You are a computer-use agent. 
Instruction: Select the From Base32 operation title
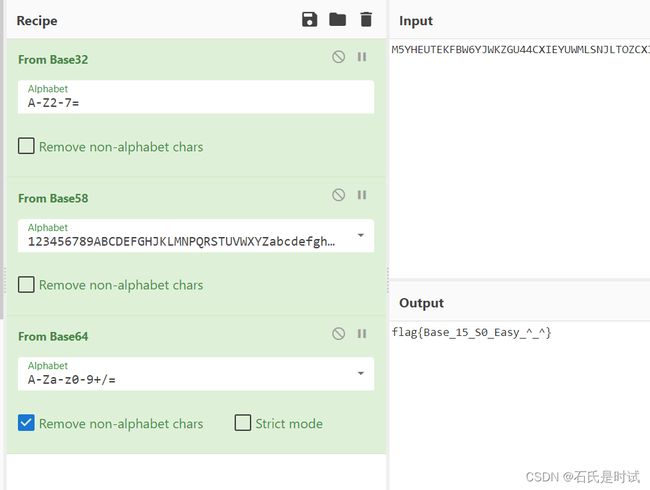pos(53,60)
